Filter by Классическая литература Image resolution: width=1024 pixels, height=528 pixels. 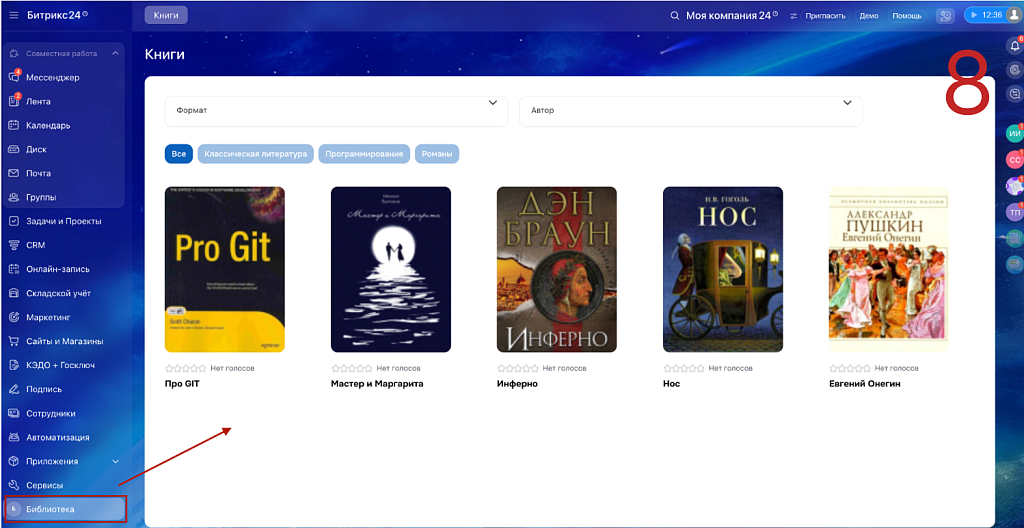255,154
